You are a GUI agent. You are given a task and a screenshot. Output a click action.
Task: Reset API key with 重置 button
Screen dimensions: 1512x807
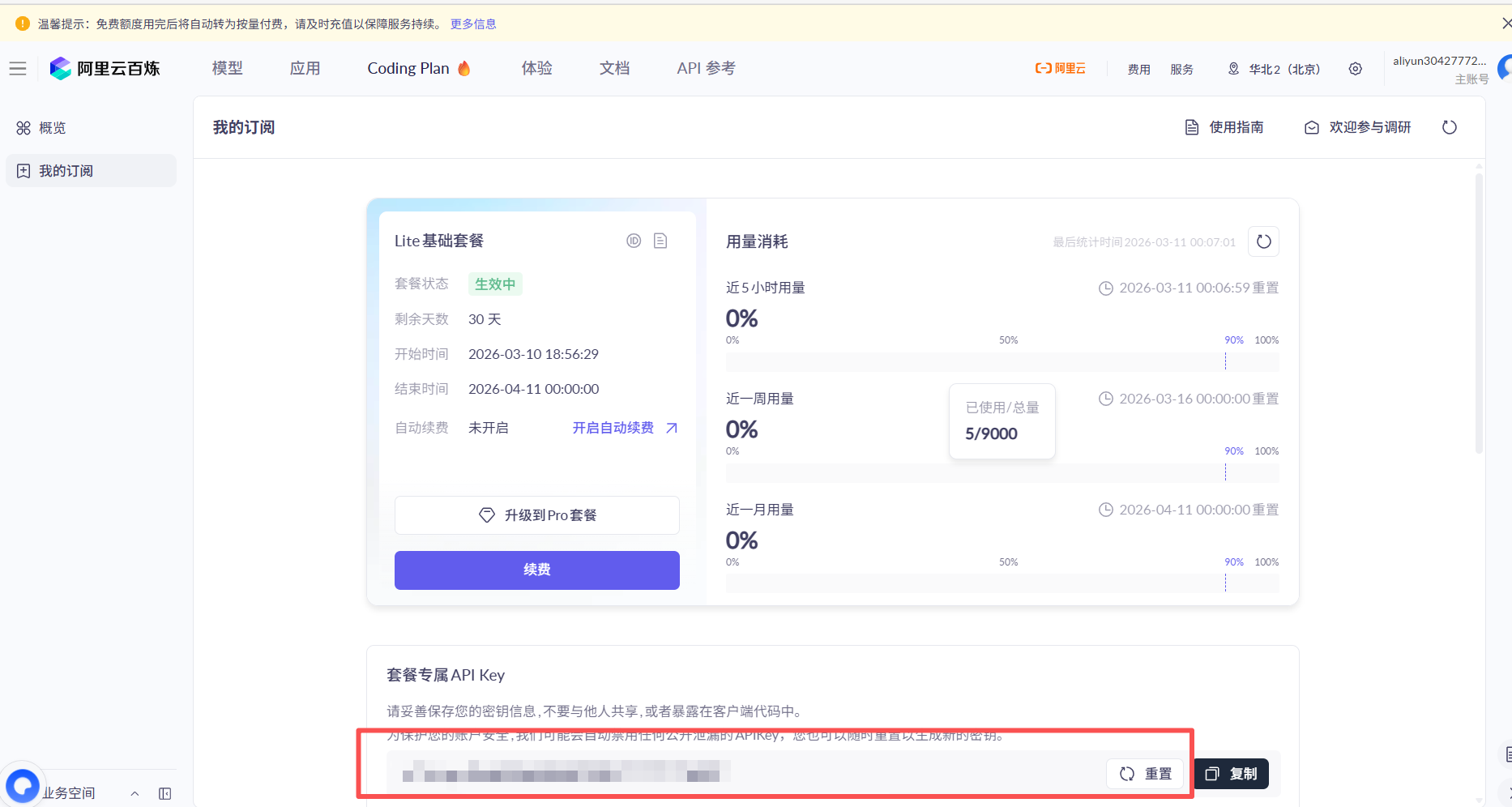point(1145,774)
